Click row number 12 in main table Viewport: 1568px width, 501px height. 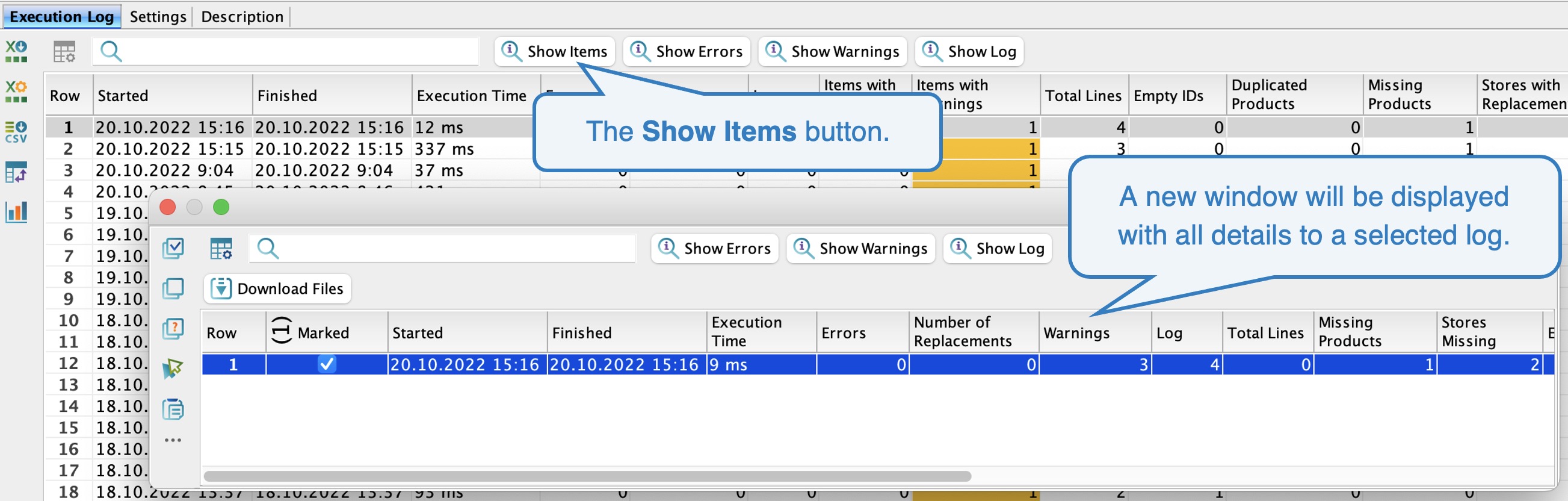(x=69, y=363)
